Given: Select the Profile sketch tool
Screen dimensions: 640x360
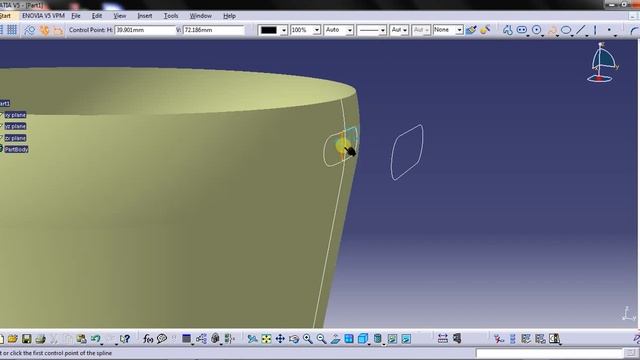Looking at the screenshot, I should [507, 30].
